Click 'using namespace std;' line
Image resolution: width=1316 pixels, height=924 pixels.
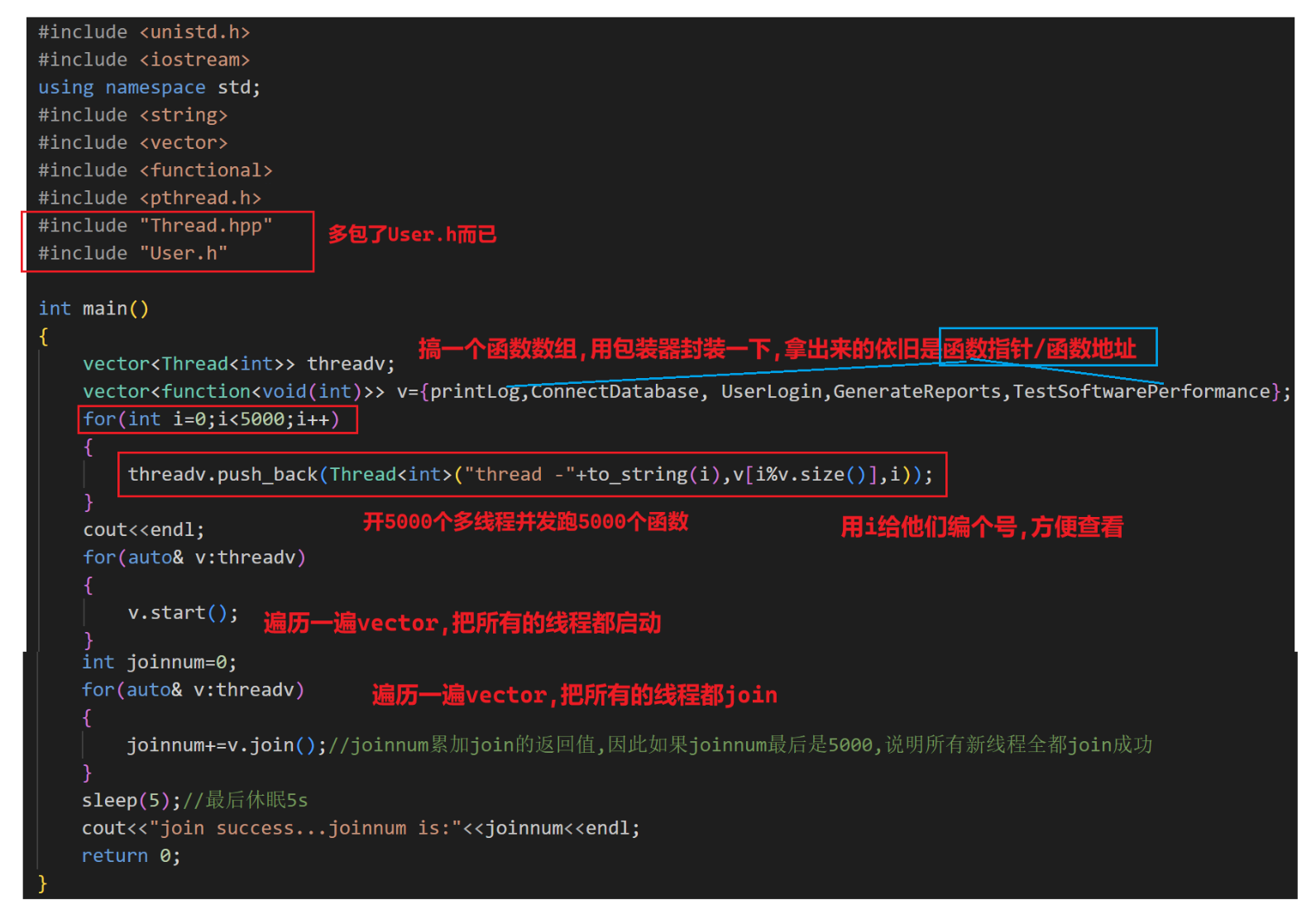coord(150,88)
